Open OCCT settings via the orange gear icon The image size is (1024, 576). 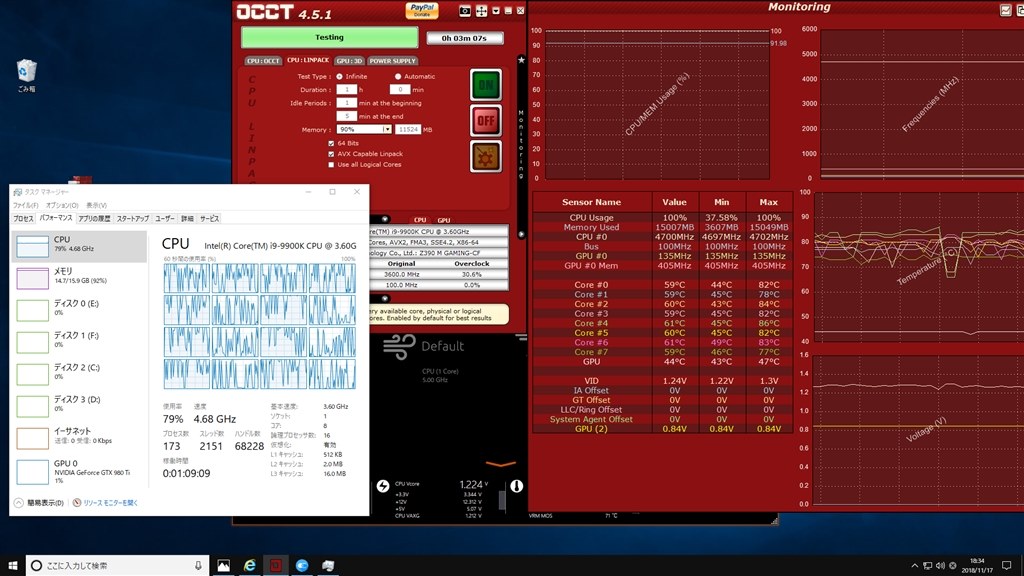[x=486, y=157]
